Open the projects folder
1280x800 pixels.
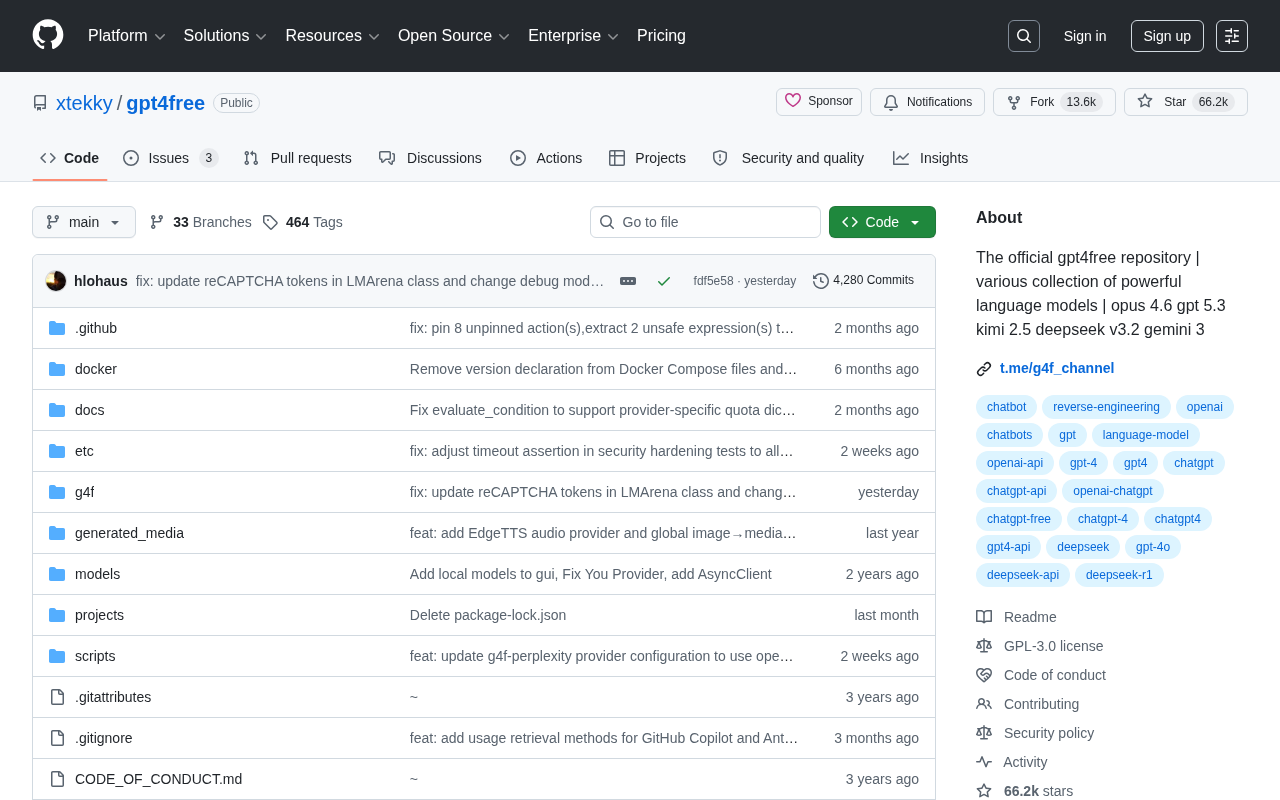click(x=99, y=615)
